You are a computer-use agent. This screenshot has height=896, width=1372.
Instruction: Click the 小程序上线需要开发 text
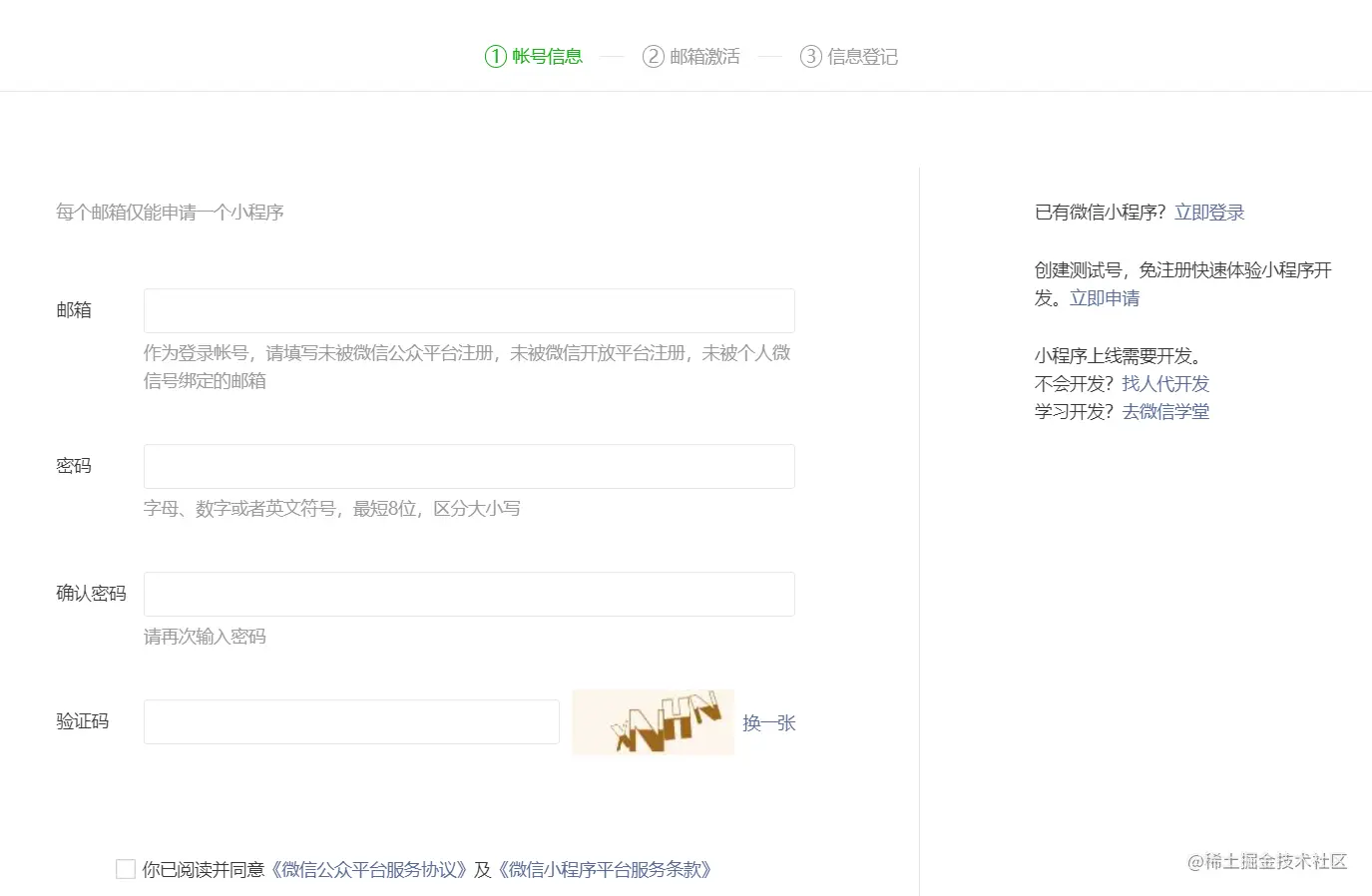point(1118,356)
